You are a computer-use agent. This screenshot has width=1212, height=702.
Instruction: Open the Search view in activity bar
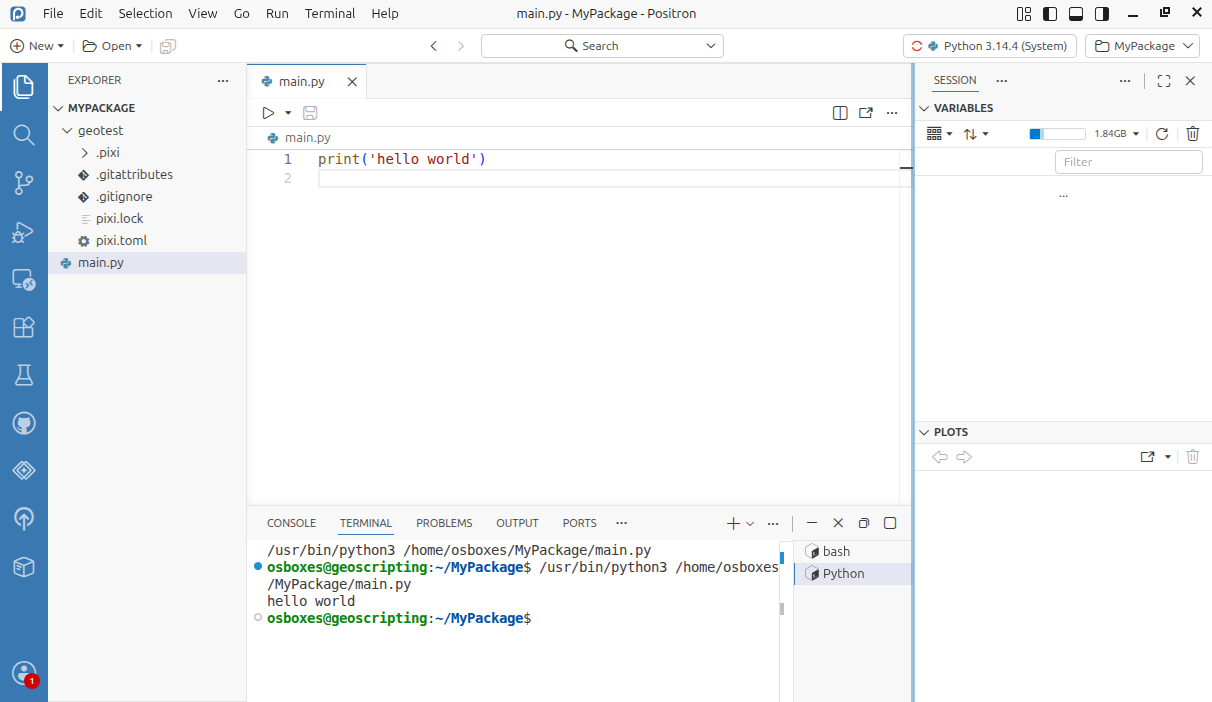coord(23,134)
